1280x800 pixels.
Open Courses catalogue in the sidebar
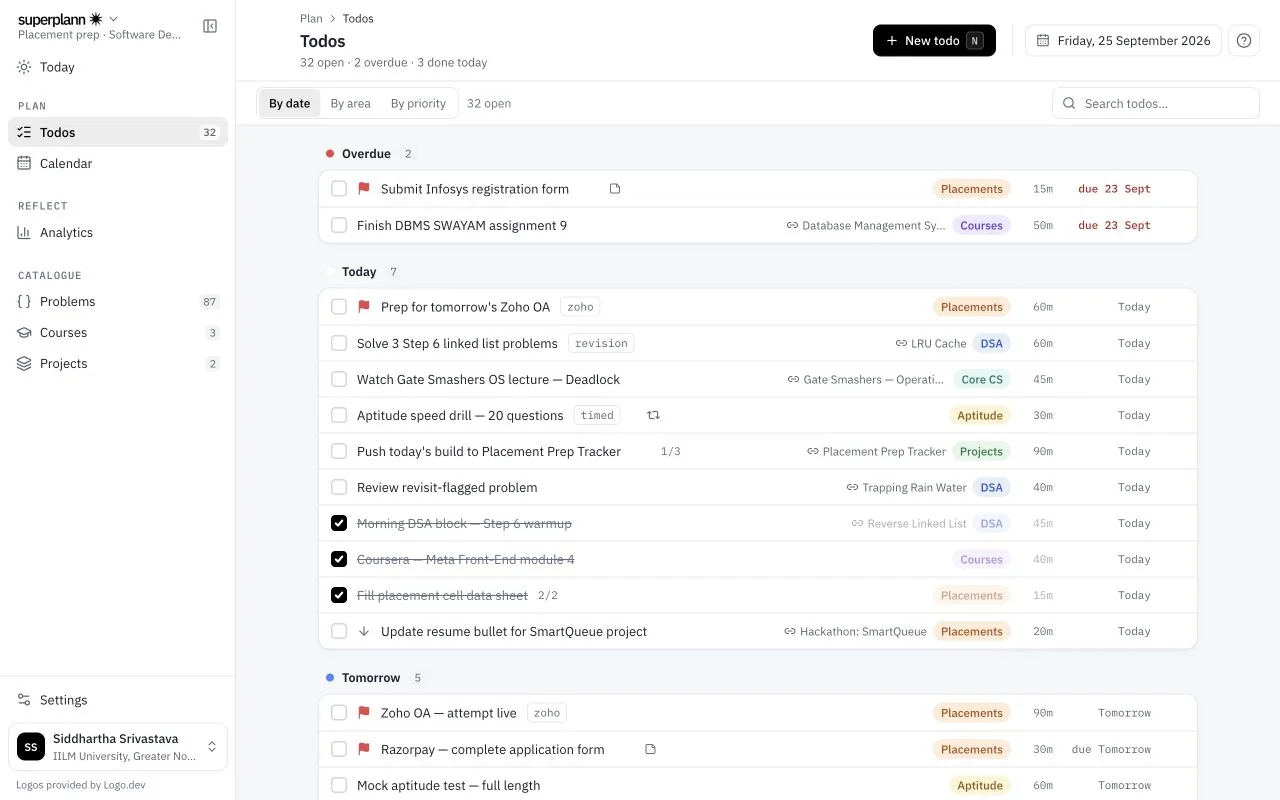[x=118, y=332]
